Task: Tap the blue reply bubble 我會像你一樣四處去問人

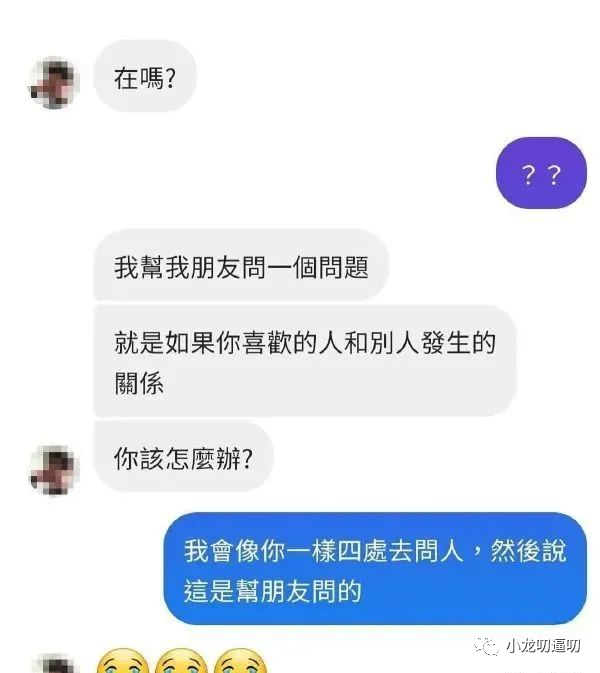Action: [x=375, y=568]
